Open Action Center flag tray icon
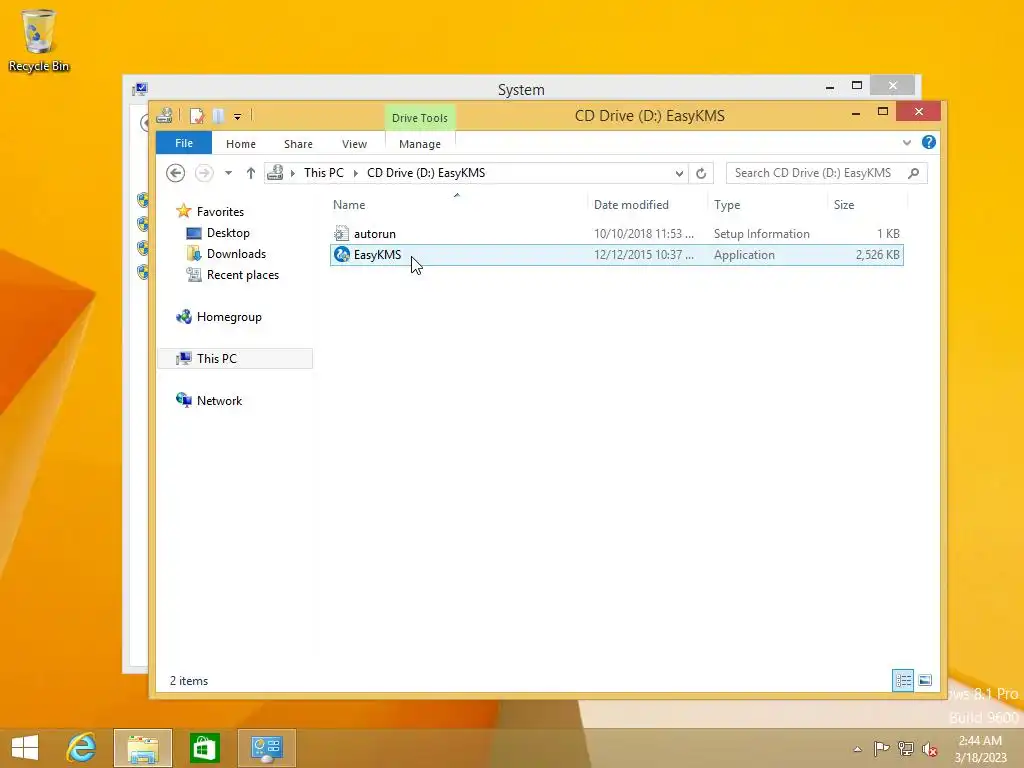The image size is (1024, 768). [881, 748]
